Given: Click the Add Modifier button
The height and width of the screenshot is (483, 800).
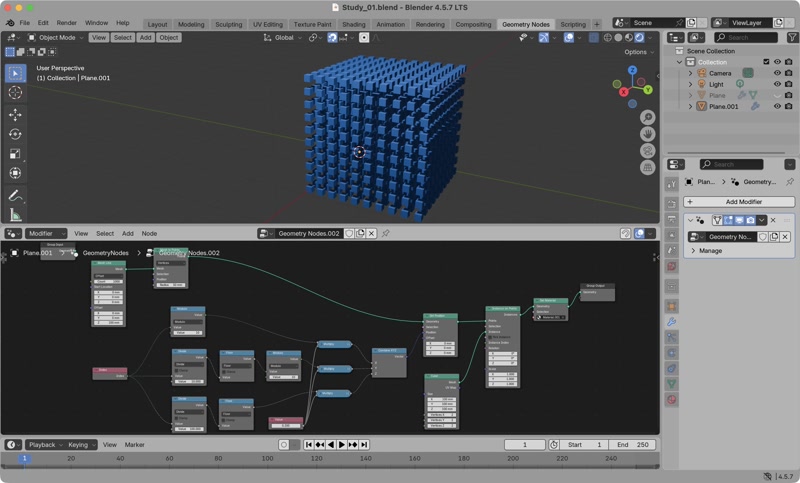Looking at the screenshot, I should (x=745, y=202).
